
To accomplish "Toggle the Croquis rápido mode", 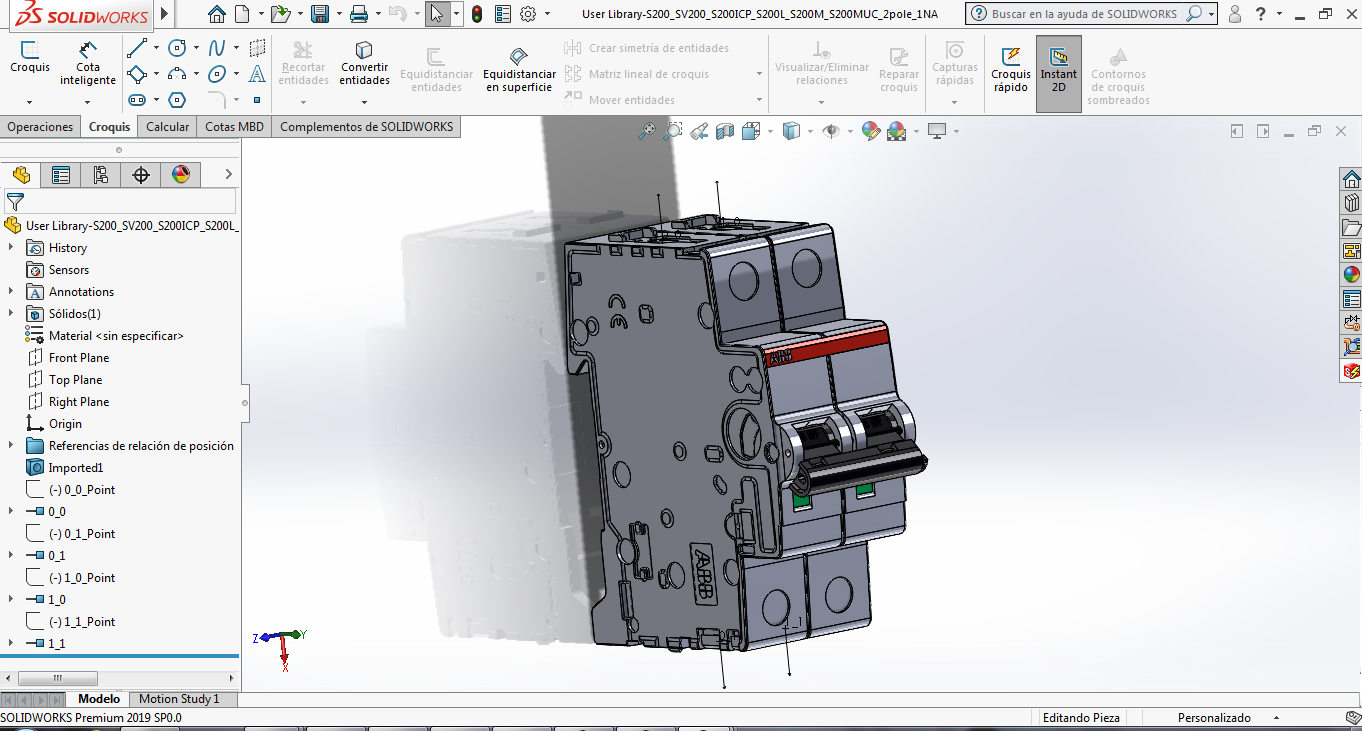I will point(1010,68).
